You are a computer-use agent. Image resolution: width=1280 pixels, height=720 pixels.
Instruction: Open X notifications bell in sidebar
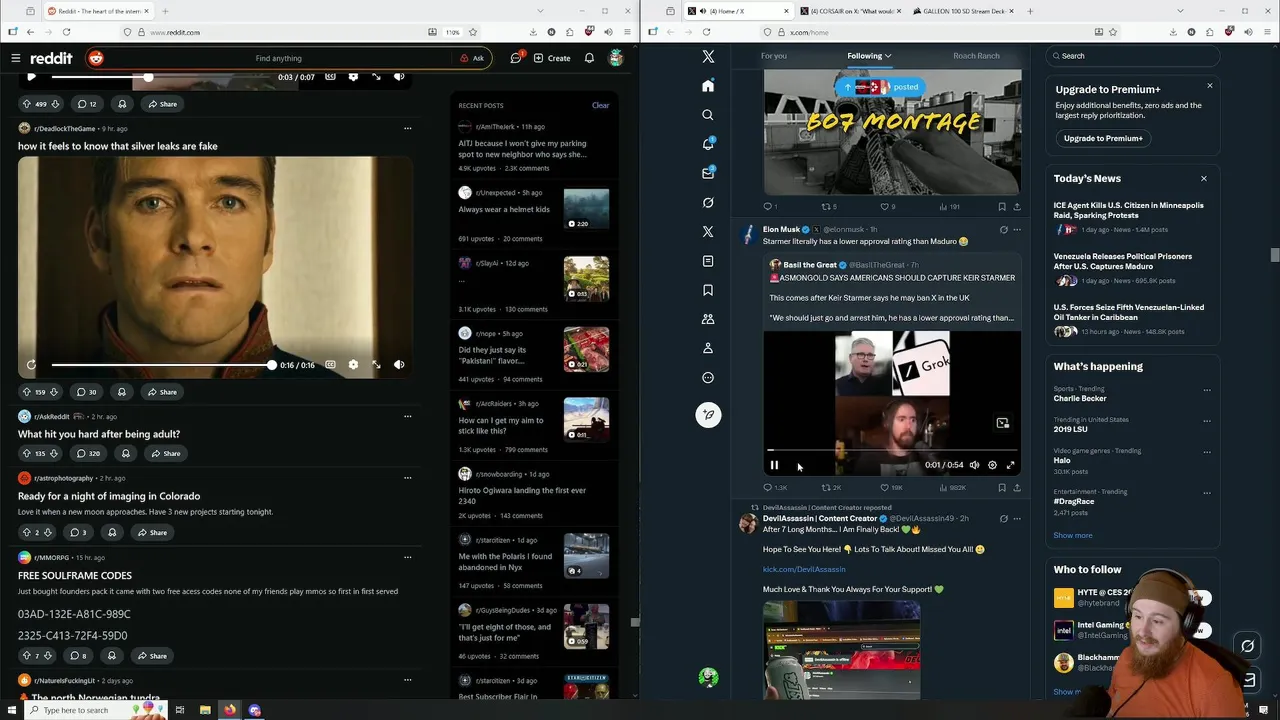click(x=708, y=144)
